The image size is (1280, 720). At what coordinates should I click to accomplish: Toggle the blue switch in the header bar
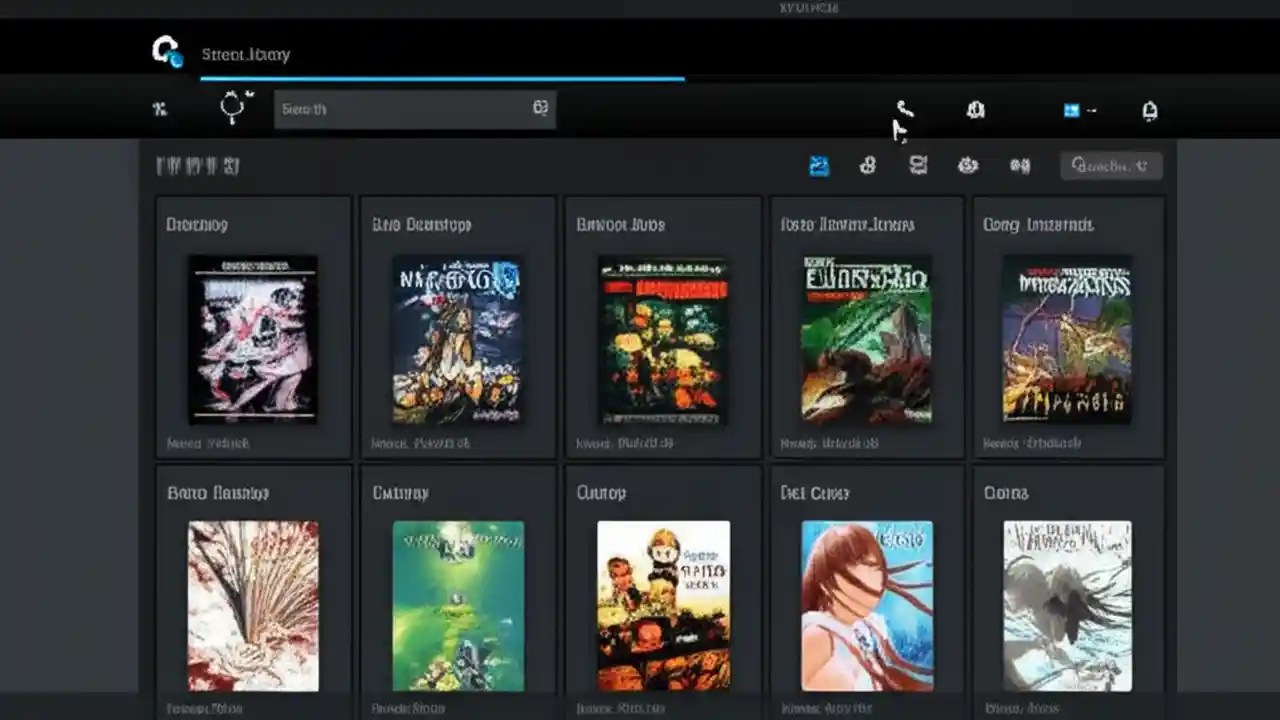[1072, 110]
